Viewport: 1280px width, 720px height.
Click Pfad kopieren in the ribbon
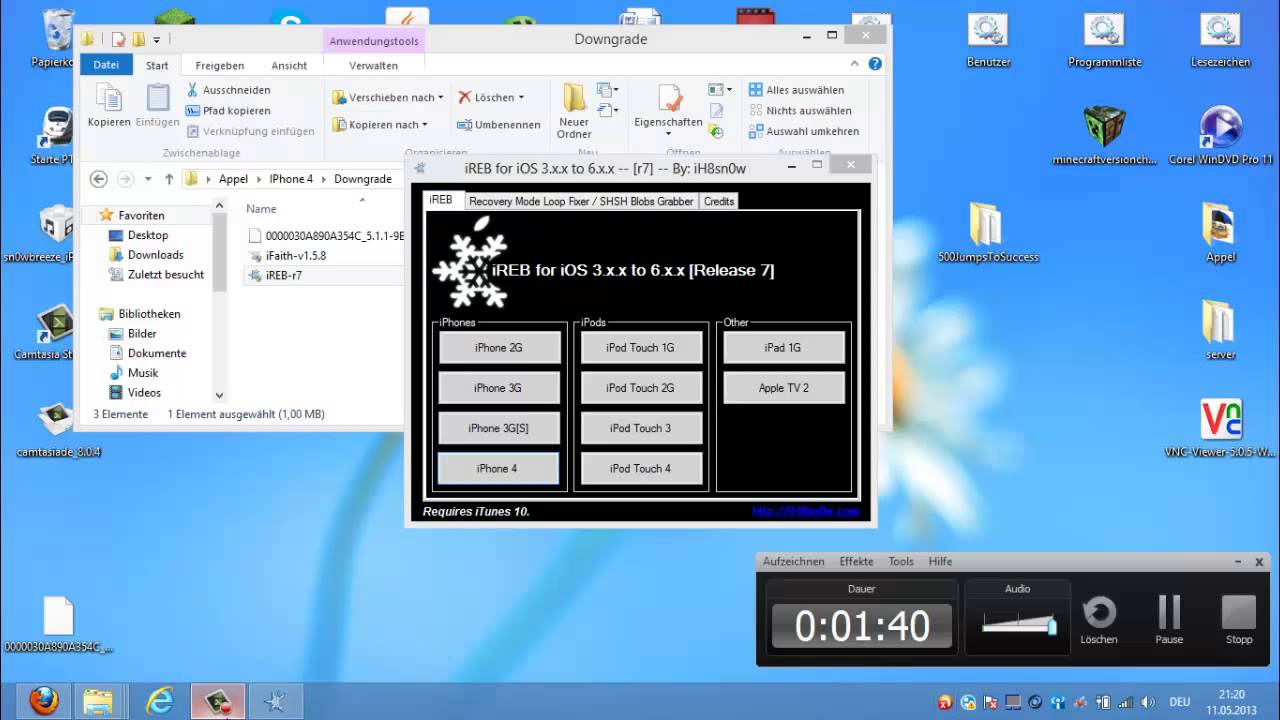tap(227, 111)
